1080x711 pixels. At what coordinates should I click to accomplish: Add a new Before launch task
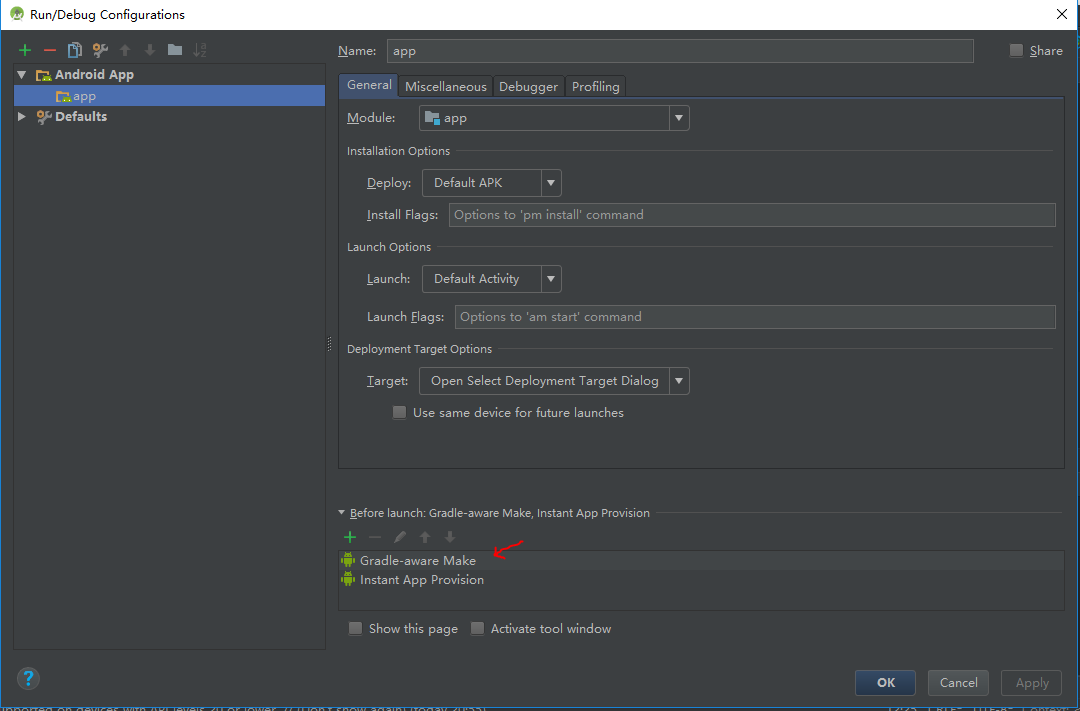pyautogui.click(x=350, y=537)
